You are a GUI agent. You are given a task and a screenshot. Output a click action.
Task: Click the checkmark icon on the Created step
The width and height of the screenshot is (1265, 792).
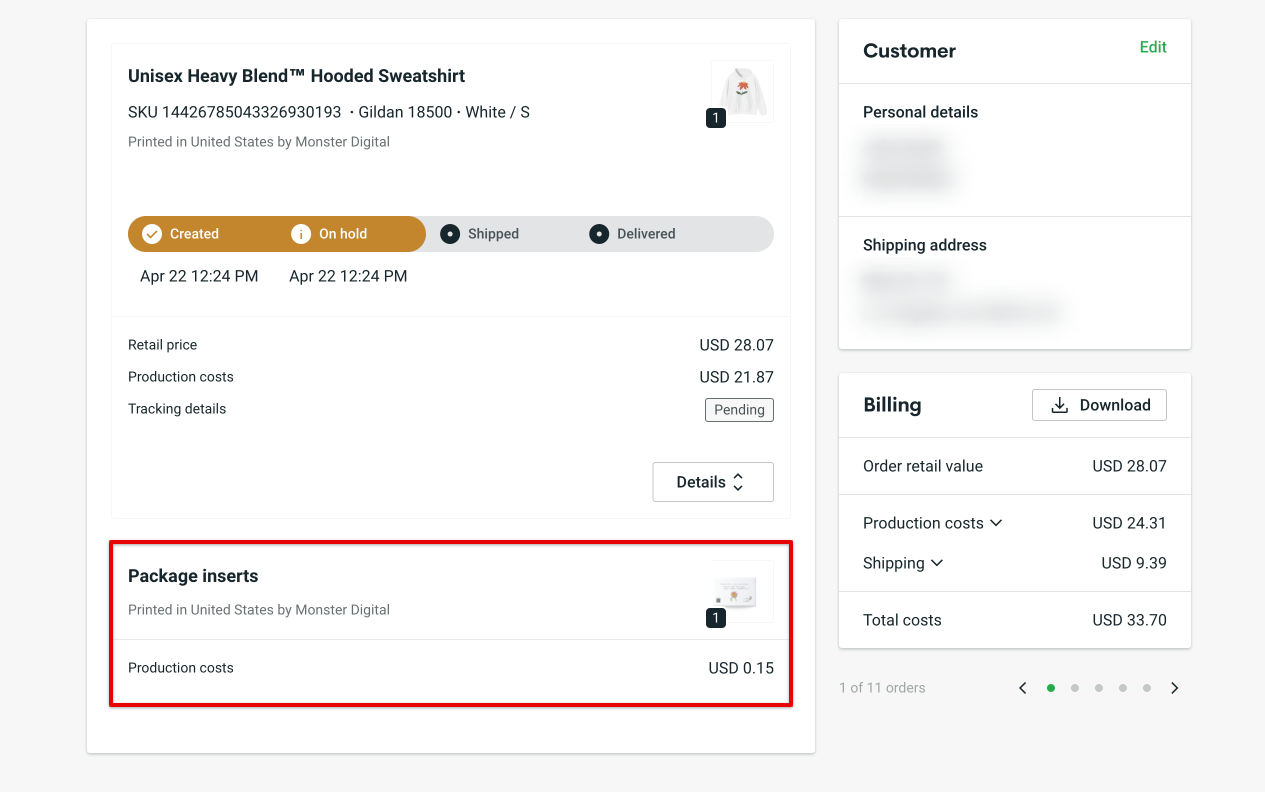coord(151,233)
